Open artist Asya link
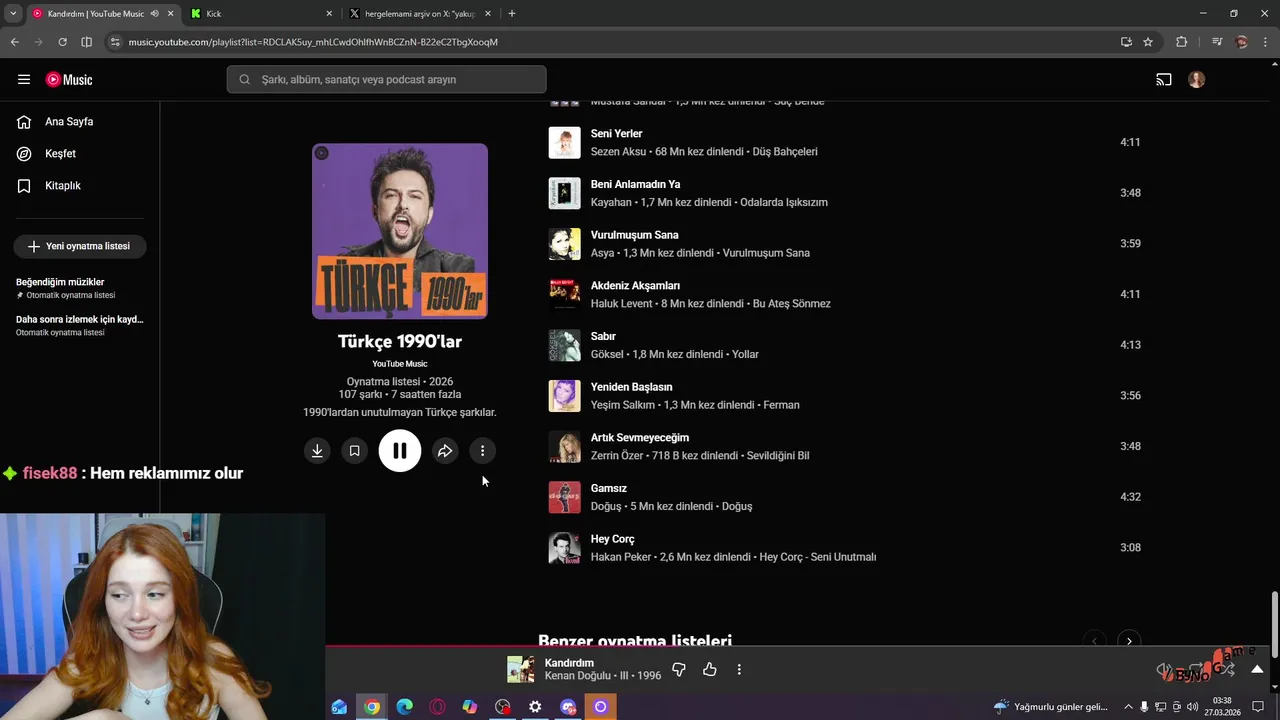Image resolution: width=1280 pixels, height=720 pixels. pos(602,253)
